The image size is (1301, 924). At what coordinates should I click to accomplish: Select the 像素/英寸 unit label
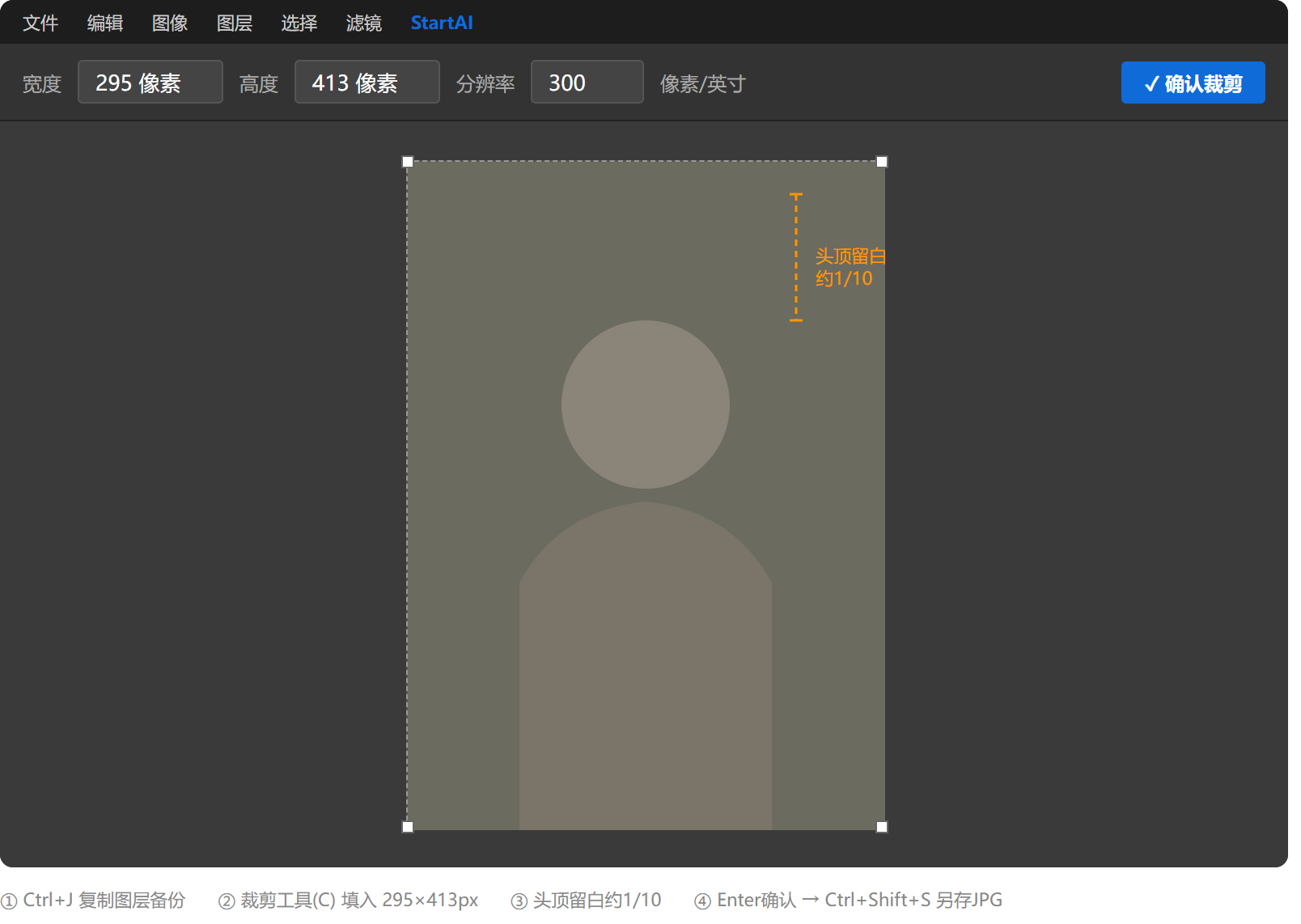tap(703, 83)
